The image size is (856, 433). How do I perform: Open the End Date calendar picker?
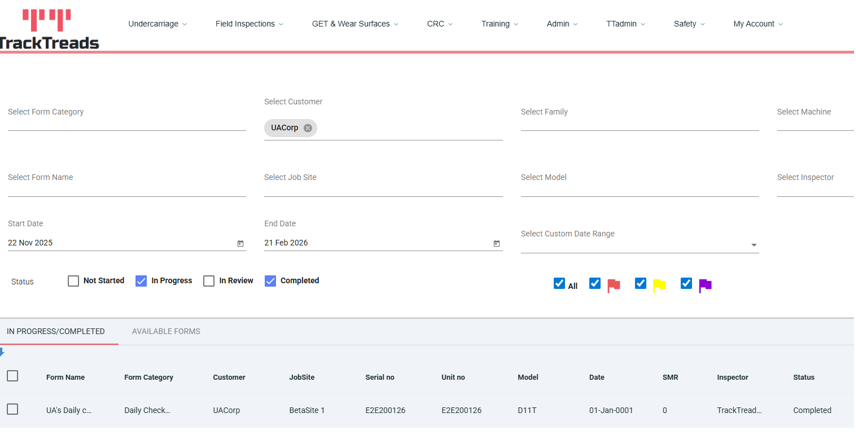[x=497, y=244]
